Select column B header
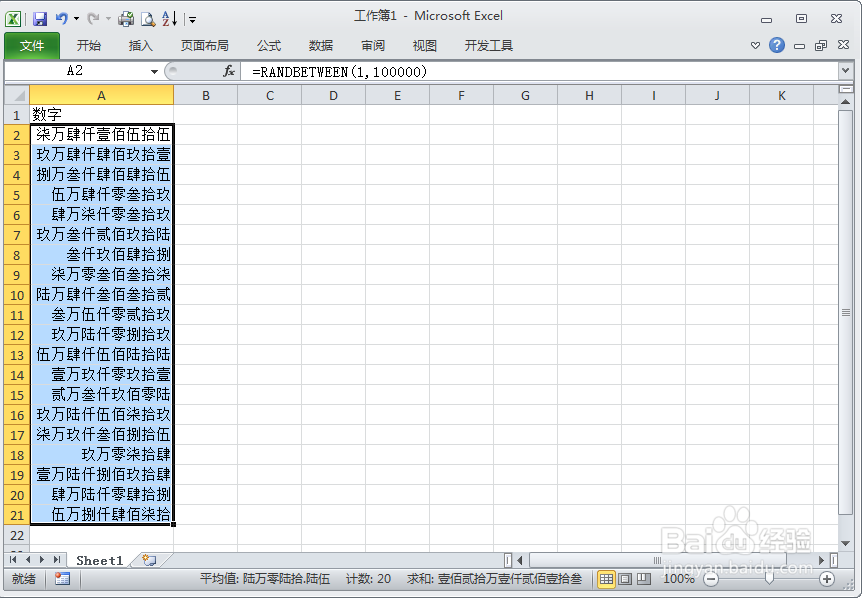862x598 pixels. pyautogui.click(x=206, y=96)
